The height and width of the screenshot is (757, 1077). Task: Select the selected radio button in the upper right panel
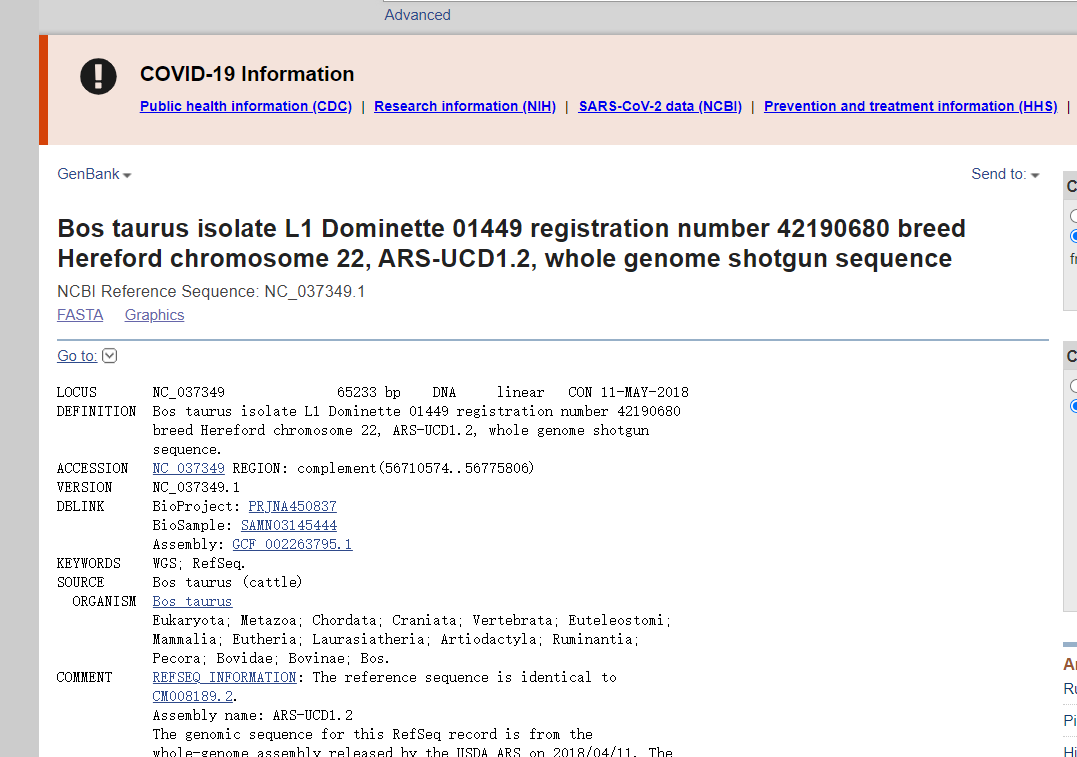click(1074, 236)
